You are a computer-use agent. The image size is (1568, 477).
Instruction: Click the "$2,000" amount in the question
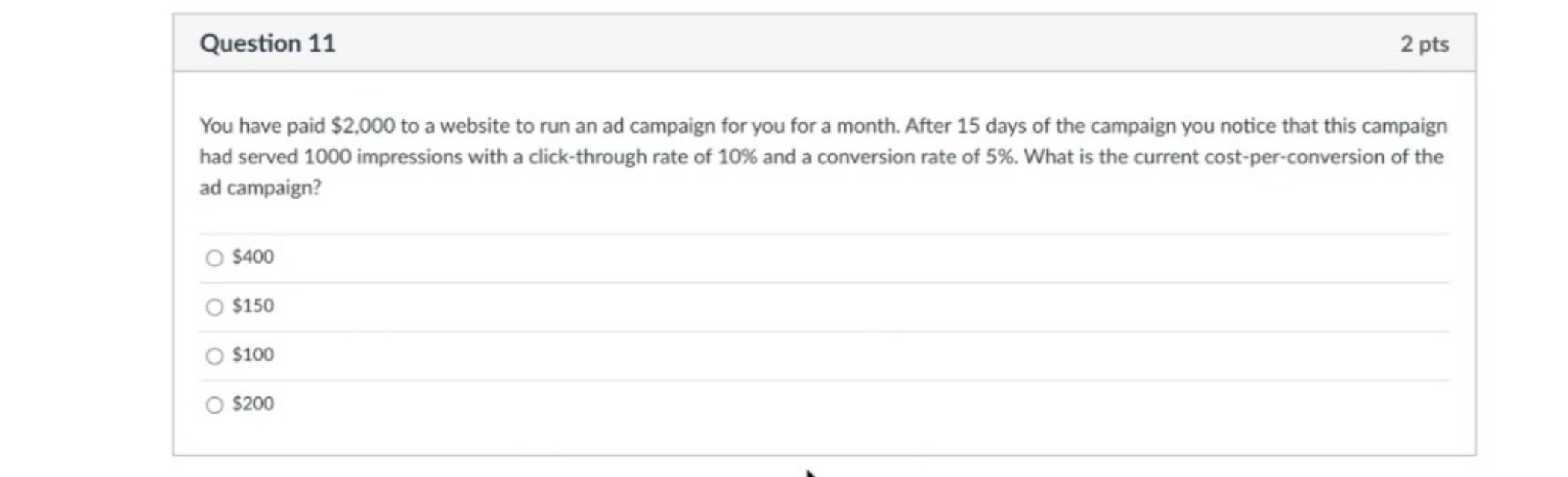[363, 125]
